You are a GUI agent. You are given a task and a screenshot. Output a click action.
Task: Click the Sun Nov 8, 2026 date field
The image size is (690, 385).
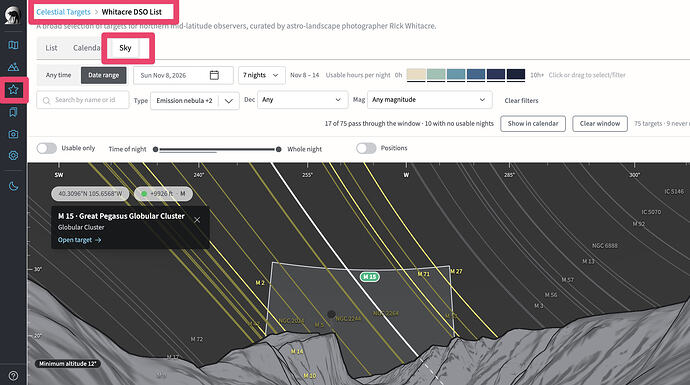[x=183, y=75]
